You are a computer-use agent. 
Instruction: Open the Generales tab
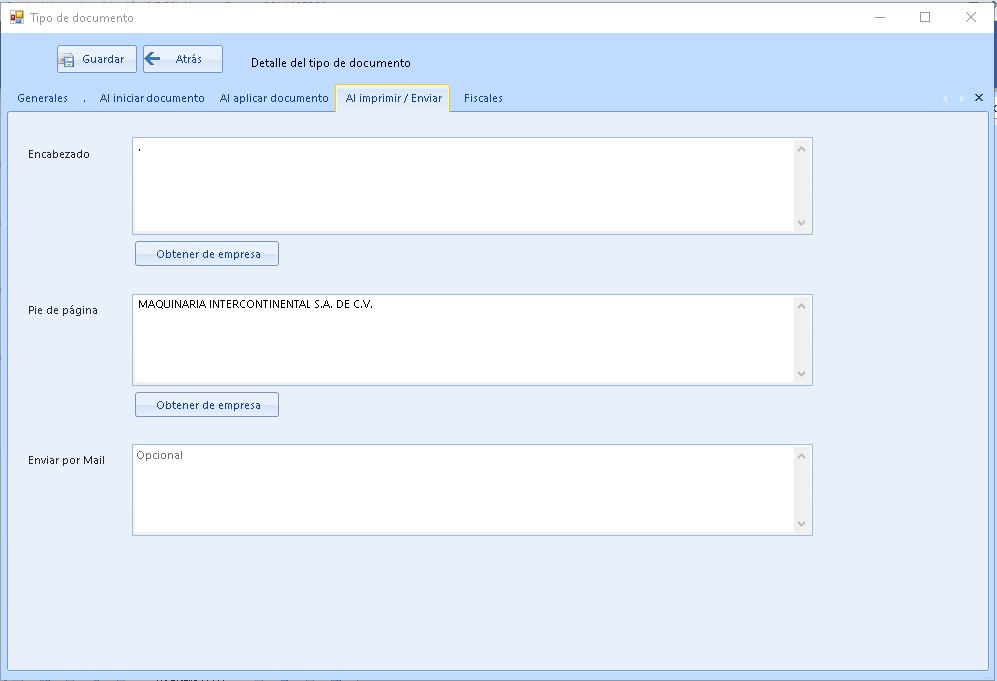(x=43, y=98)
